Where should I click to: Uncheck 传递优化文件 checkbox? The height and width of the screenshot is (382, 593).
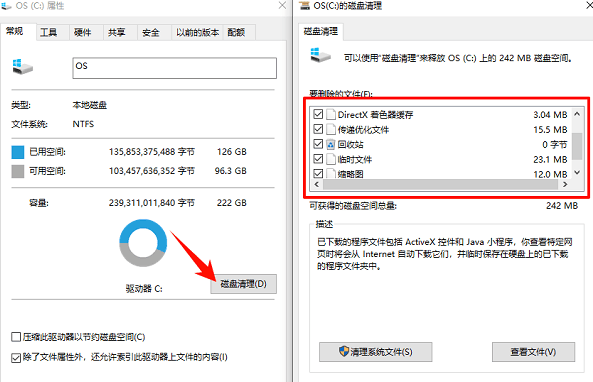318,129
